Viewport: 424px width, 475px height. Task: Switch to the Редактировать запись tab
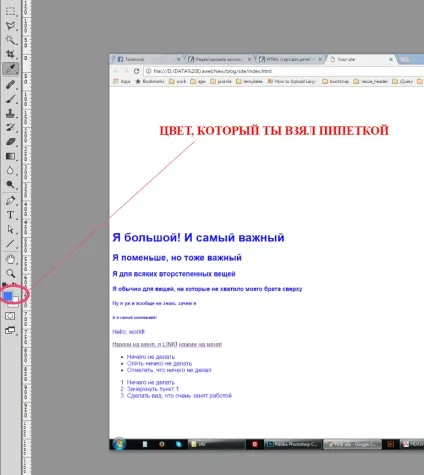tap(219, 59)
